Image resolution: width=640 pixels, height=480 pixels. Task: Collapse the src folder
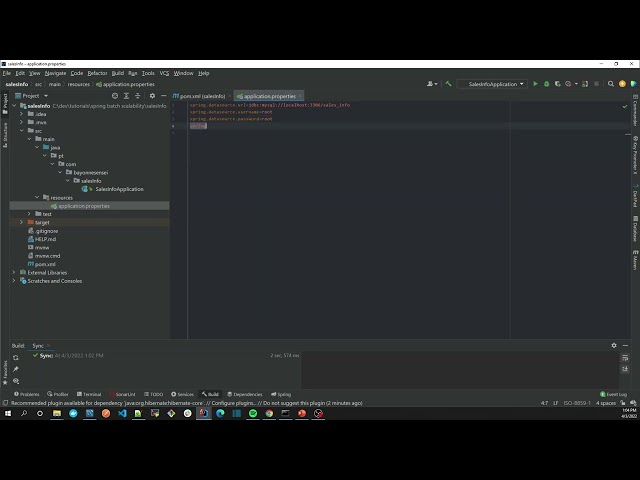click(x=22, y=131)
